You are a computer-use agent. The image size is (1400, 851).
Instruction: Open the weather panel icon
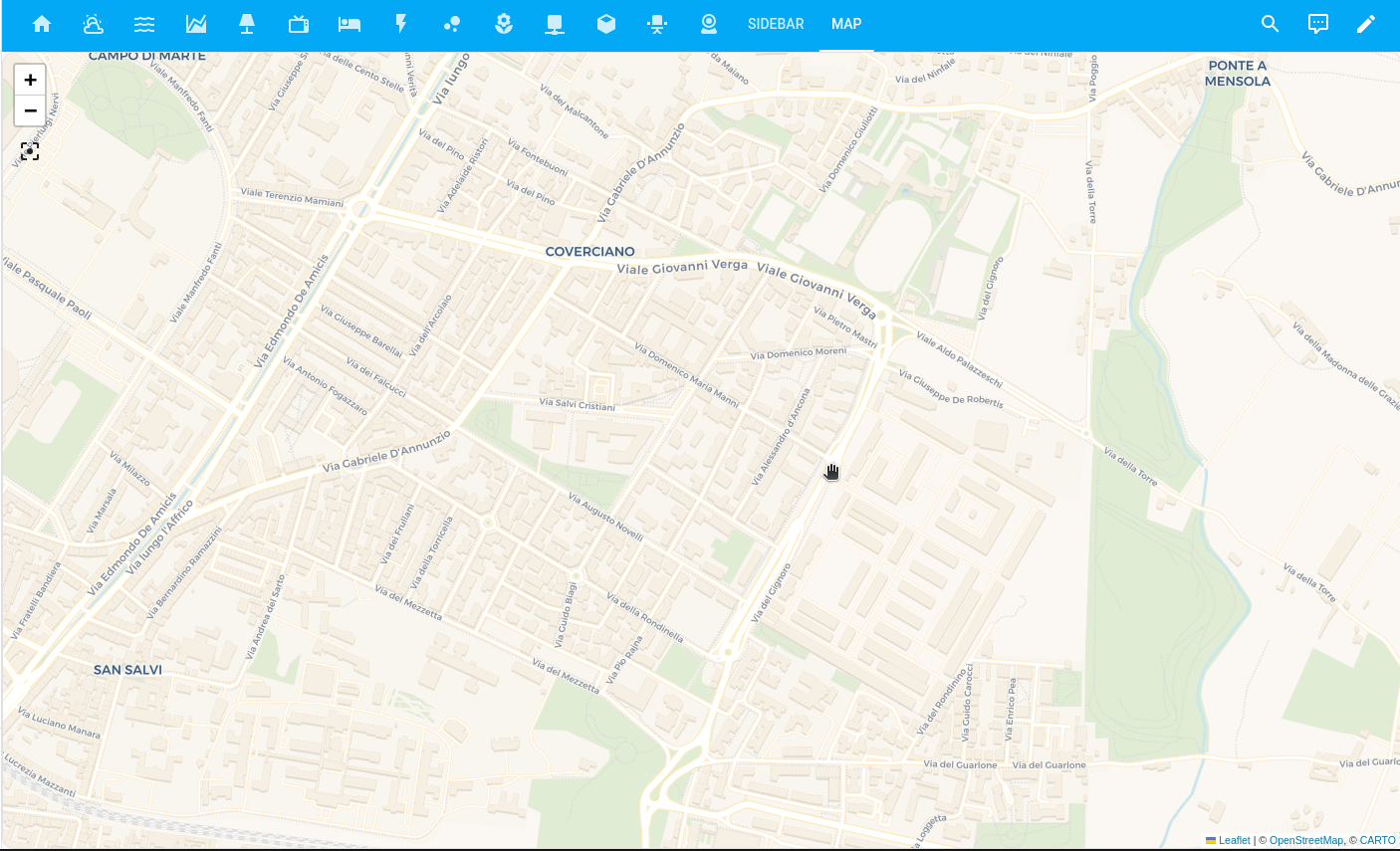(x=93, y=23)
